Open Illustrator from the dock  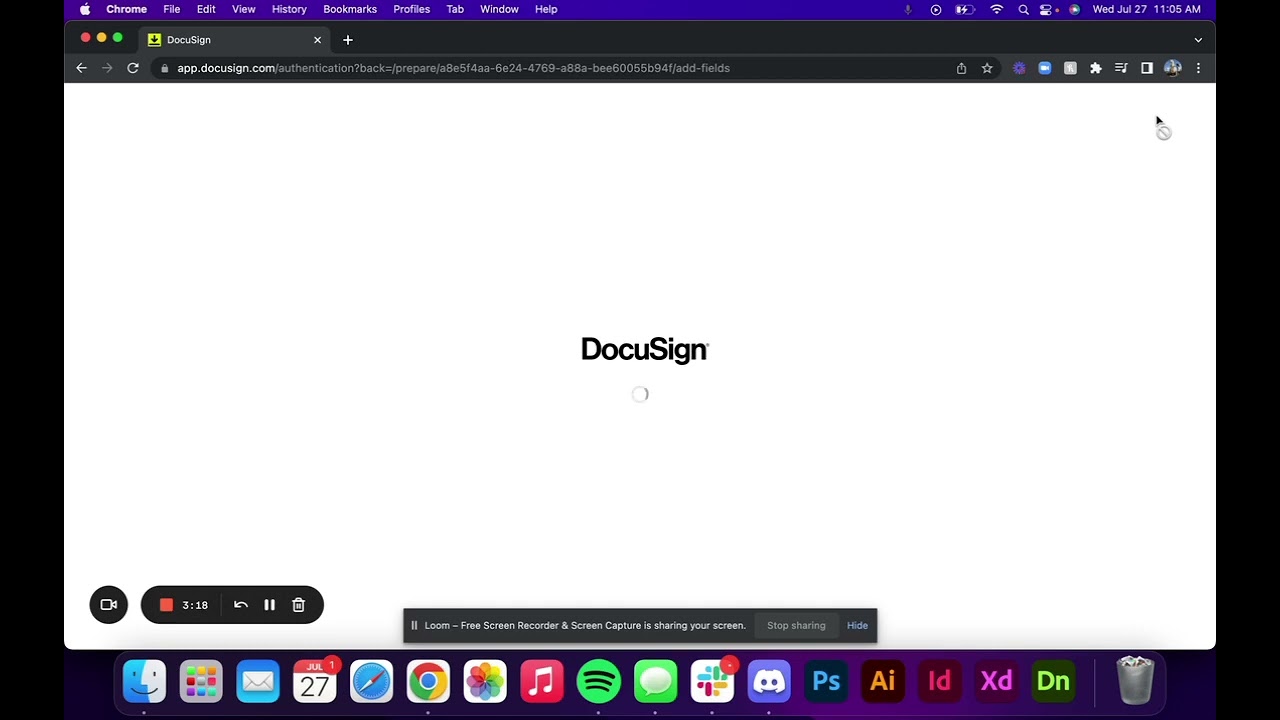click(883, 682)
